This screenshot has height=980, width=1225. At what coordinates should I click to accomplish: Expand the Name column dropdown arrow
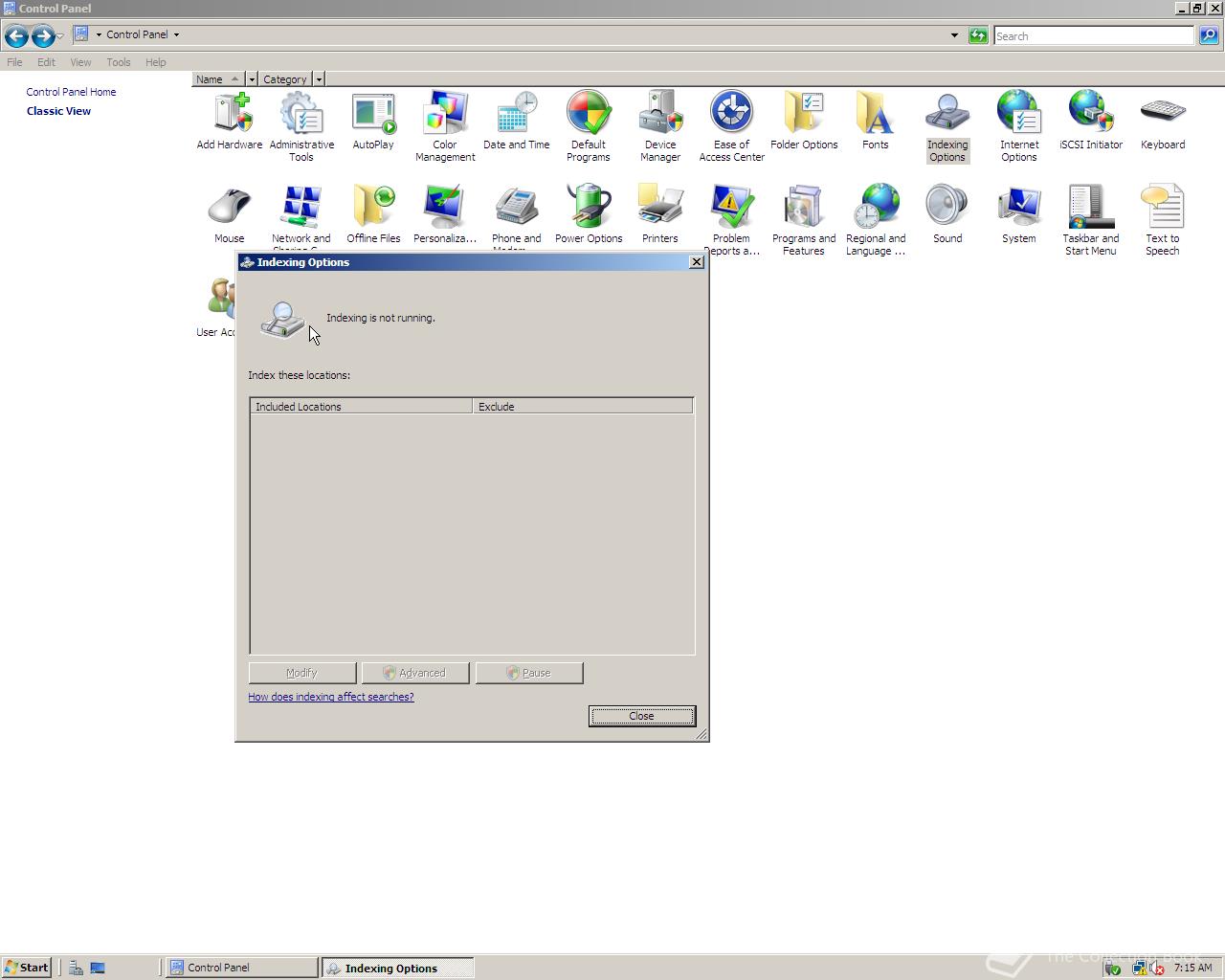coord(252,79)
